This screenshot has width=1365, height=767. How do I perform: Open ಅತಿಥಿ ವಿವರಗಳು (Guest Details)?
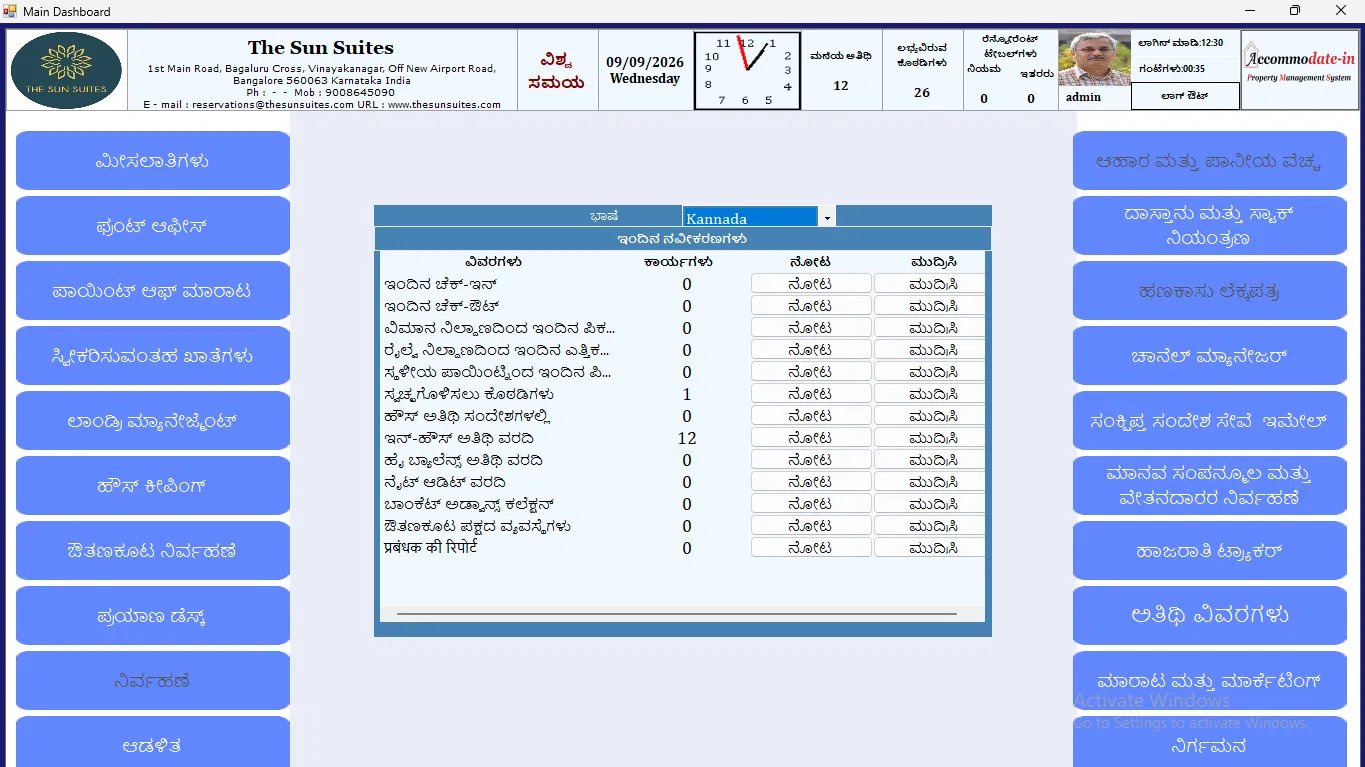coord(1210,616)
